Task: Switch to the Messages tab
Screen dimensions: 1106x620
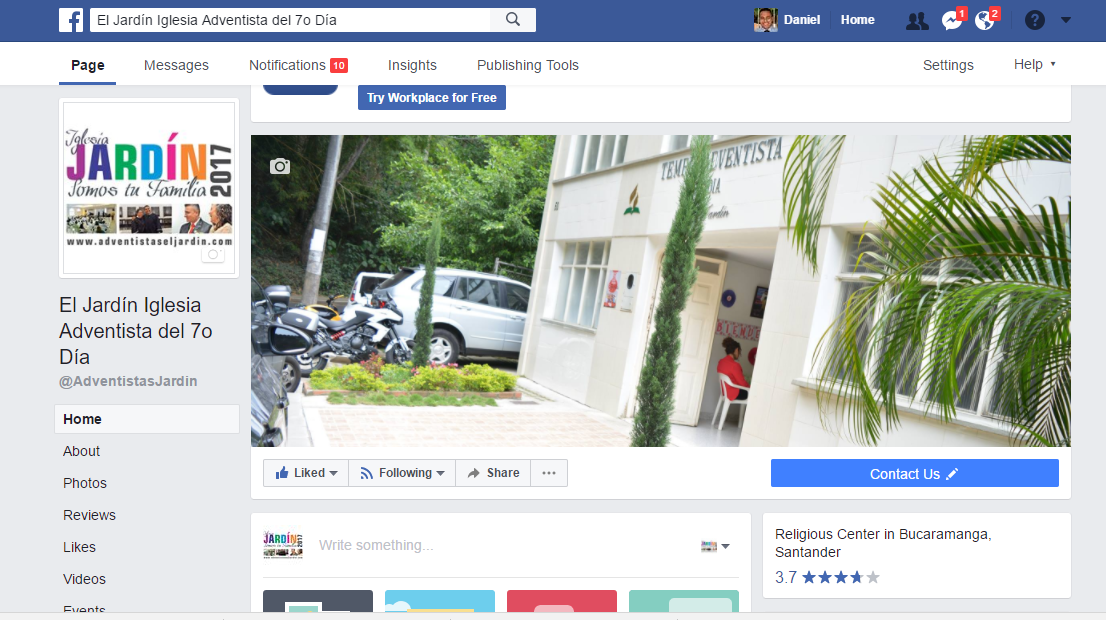Action: pyautogui.click(x=176, y=65)
